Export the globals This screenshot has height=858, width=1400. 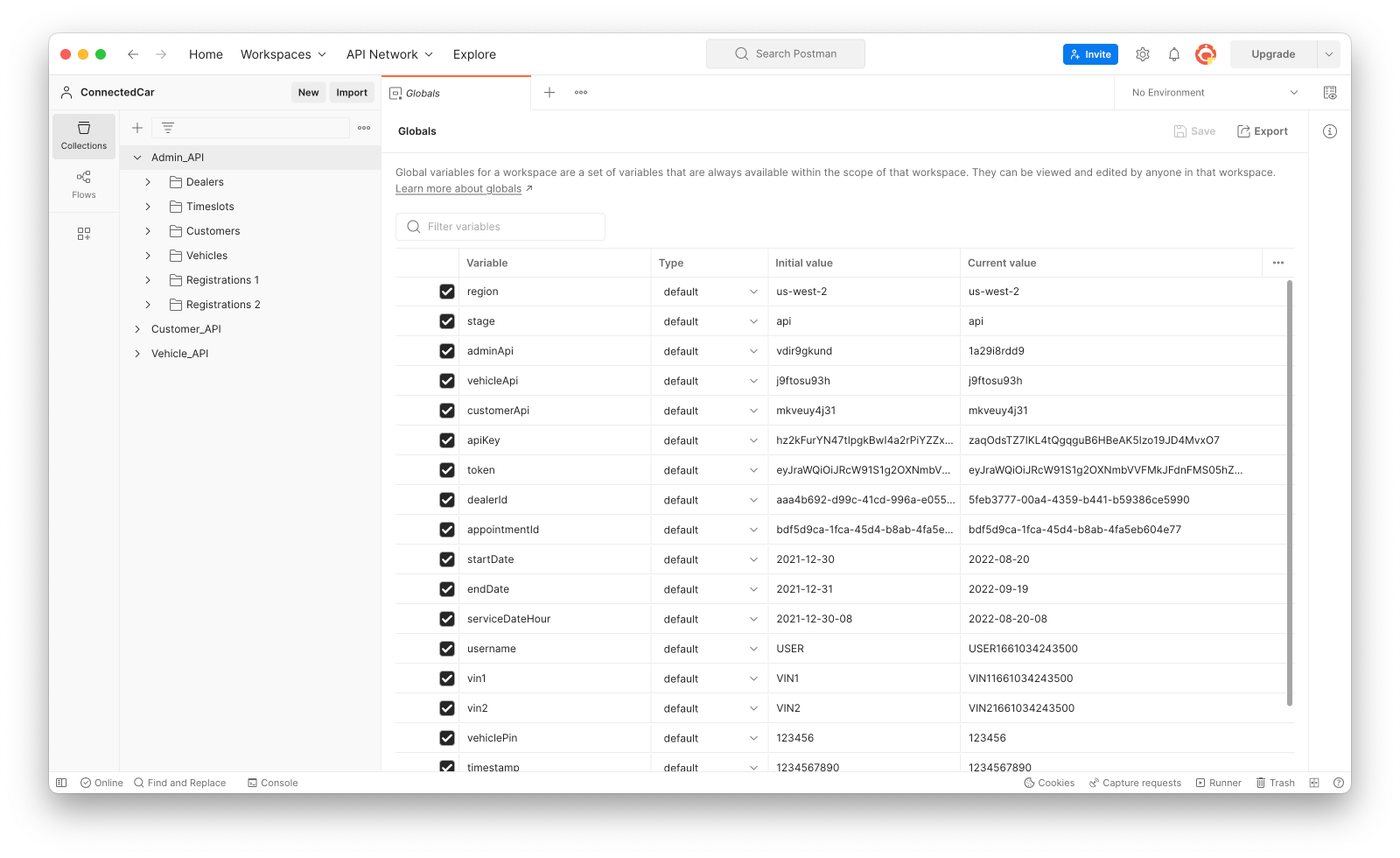1262,131
